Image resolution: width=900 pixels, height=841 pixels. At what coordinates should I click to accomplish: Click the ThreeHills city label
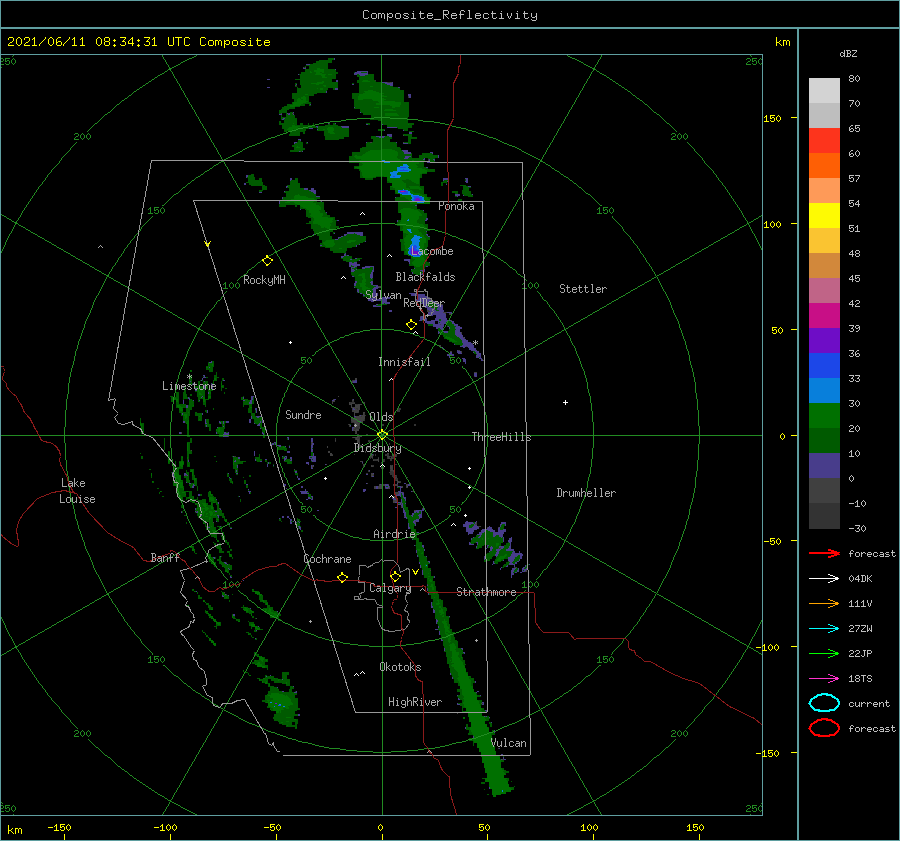click(501, 437)
